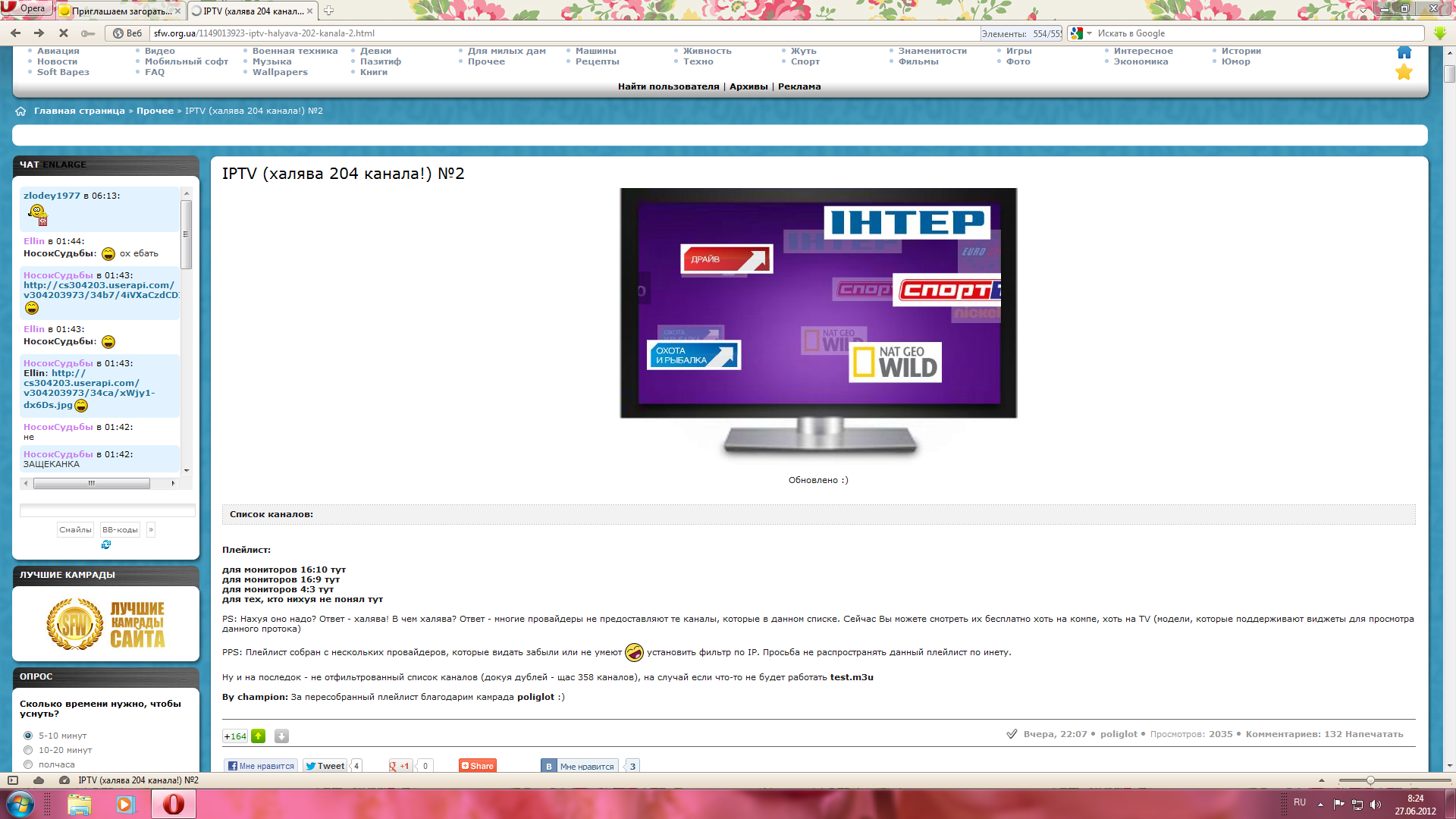Click into the chat message input field

[107, 511]
